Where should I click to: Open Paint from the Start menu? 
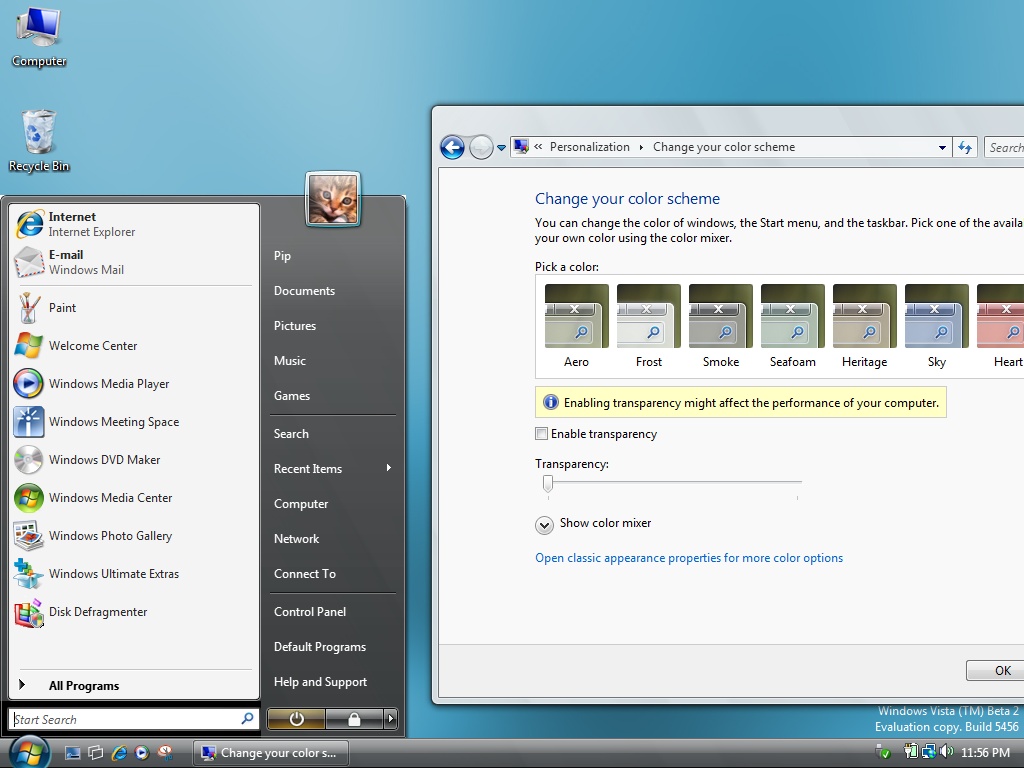(x=134, y=308)
